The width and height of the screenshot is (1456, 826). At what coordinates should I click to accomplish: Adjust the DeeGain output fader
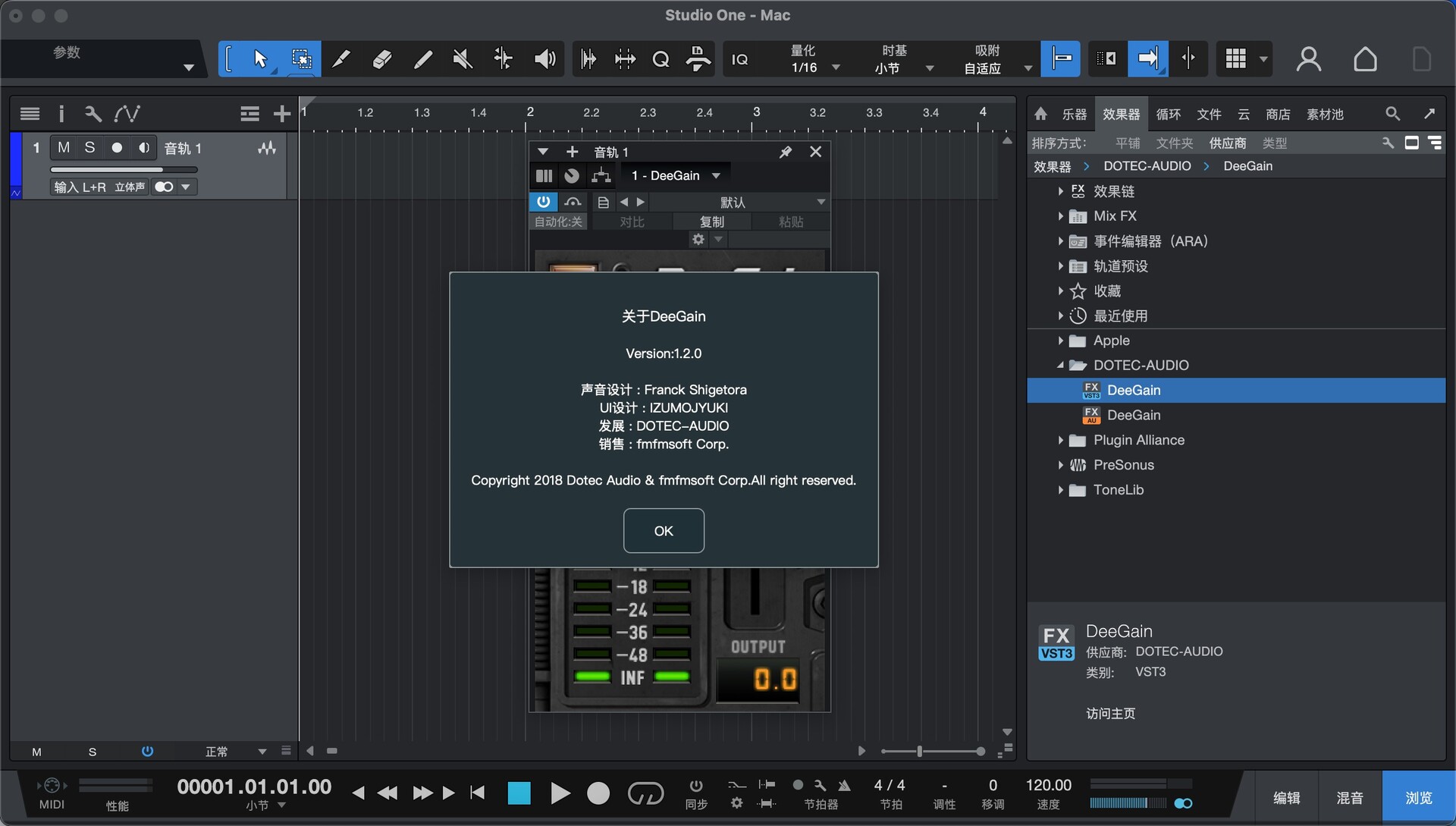point(755,592)
